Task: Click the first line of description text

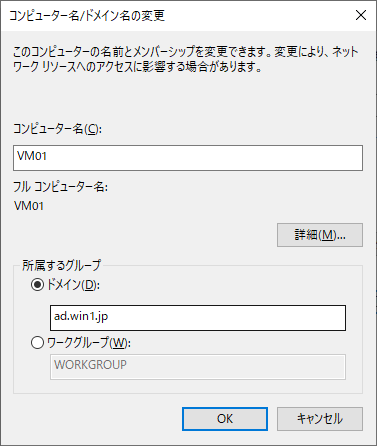Action: coord(186,52)
